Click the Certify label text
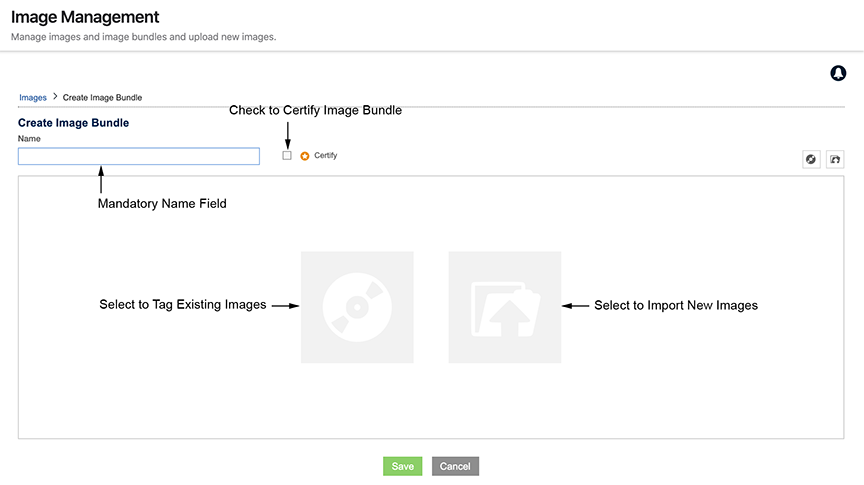Viewport: 864px width, 485px height. pos(326,155)
